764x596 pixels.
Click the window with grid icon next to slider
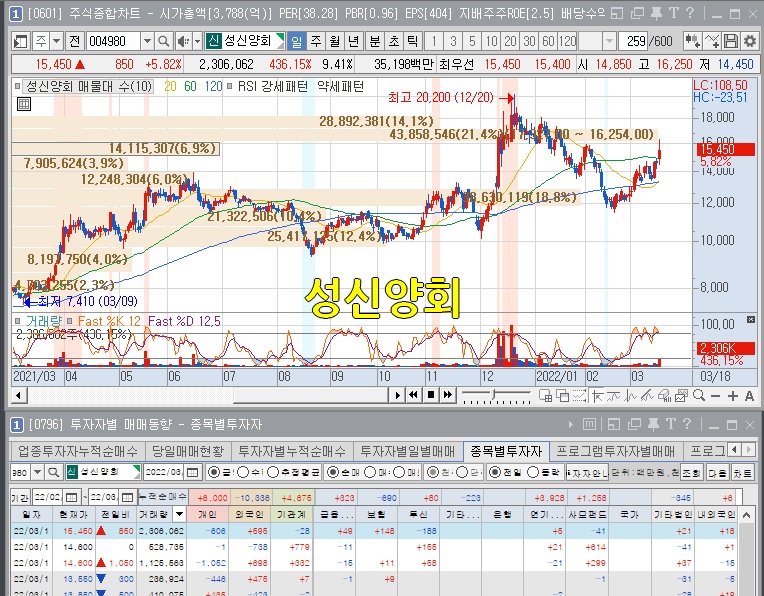tap(546, 396)
